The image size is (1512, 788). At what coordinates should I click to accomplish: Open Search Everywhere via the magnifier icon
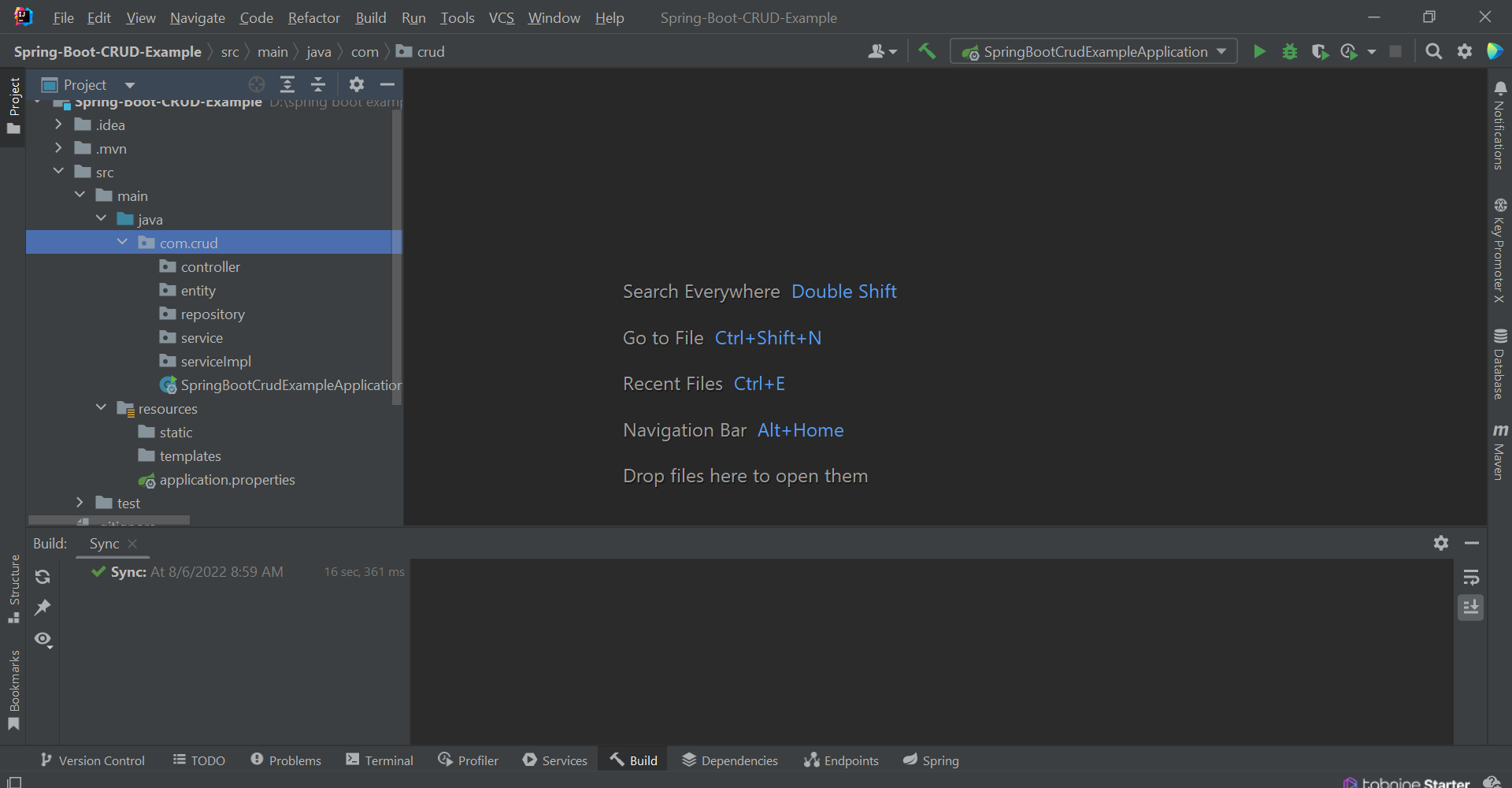(x=1433, y=51)
